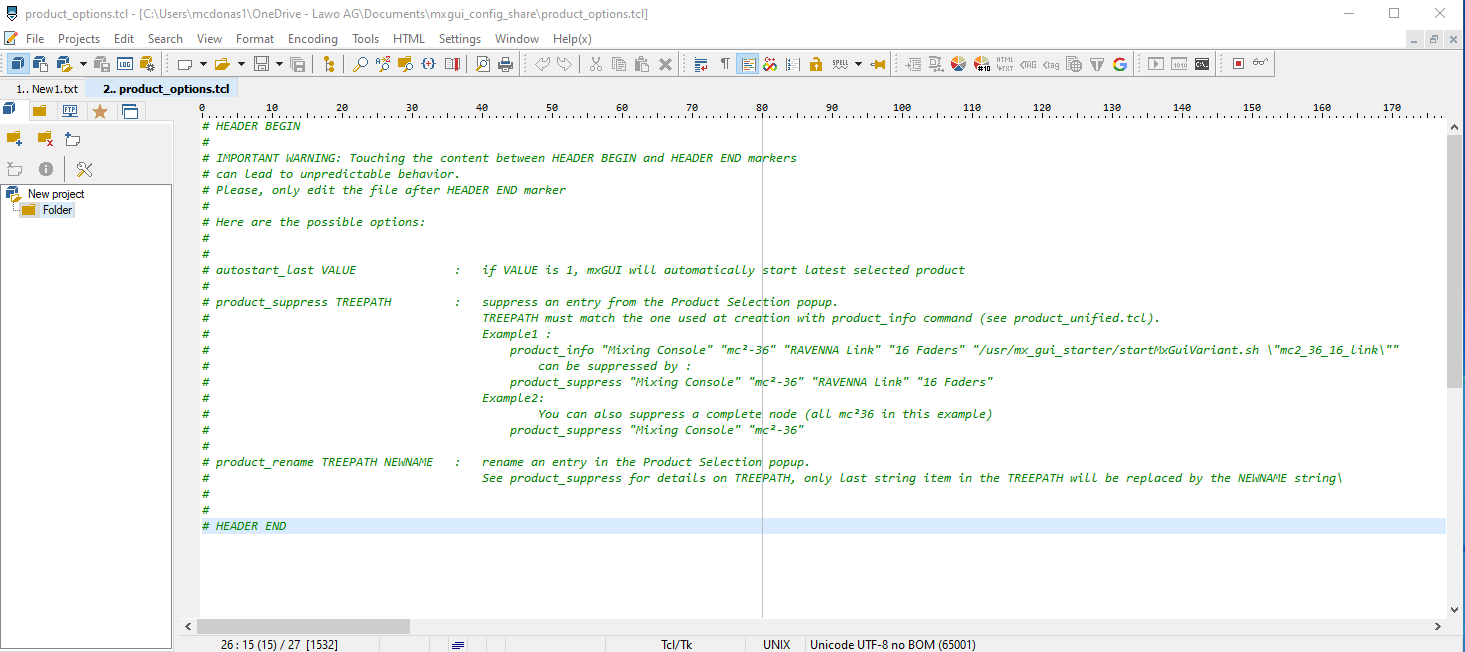Open the Find magnifier tool

360,64
